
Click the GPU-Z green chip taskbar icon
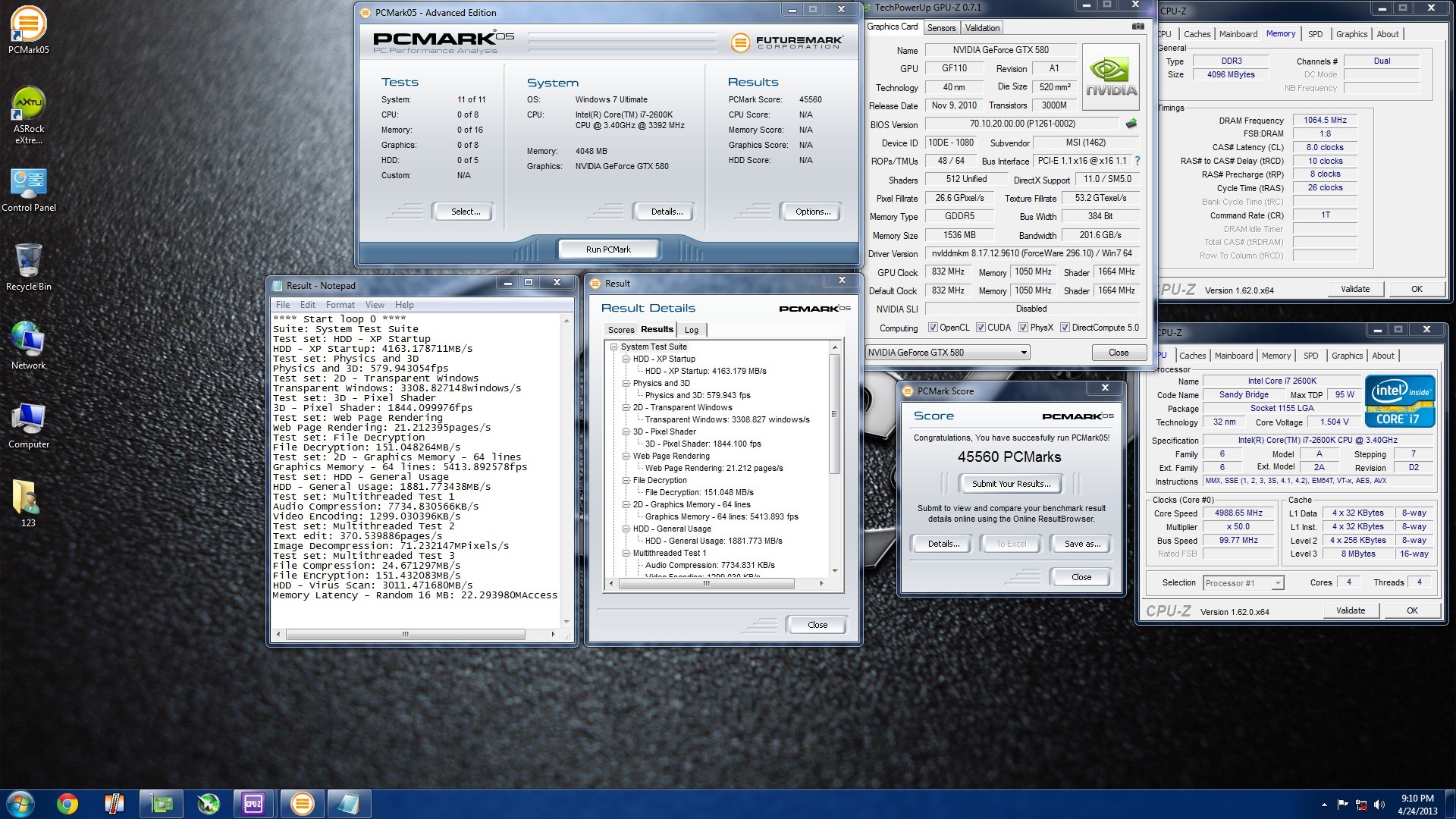coord(161,804)
